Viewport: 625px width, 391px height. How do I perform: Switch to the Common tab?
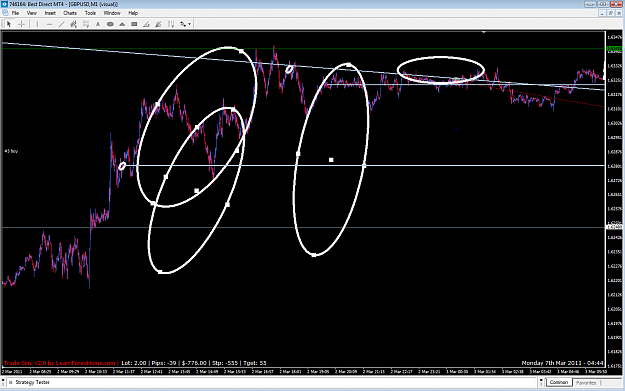(558, 383)
